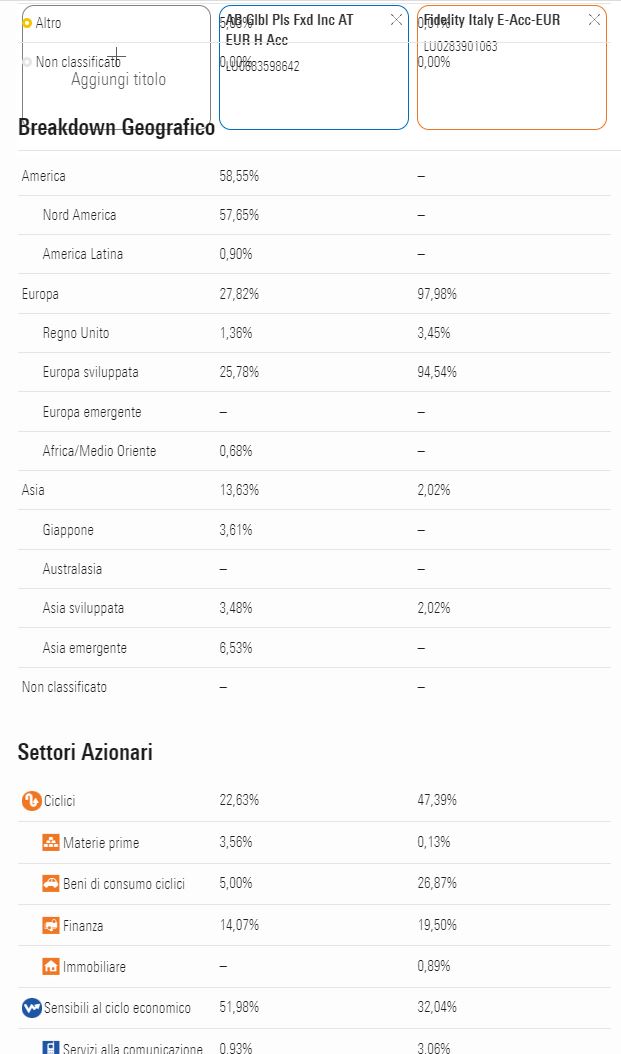Click the yellow Altro legend dot
This screenshot has width=621, height=1054.
point(27,23)
